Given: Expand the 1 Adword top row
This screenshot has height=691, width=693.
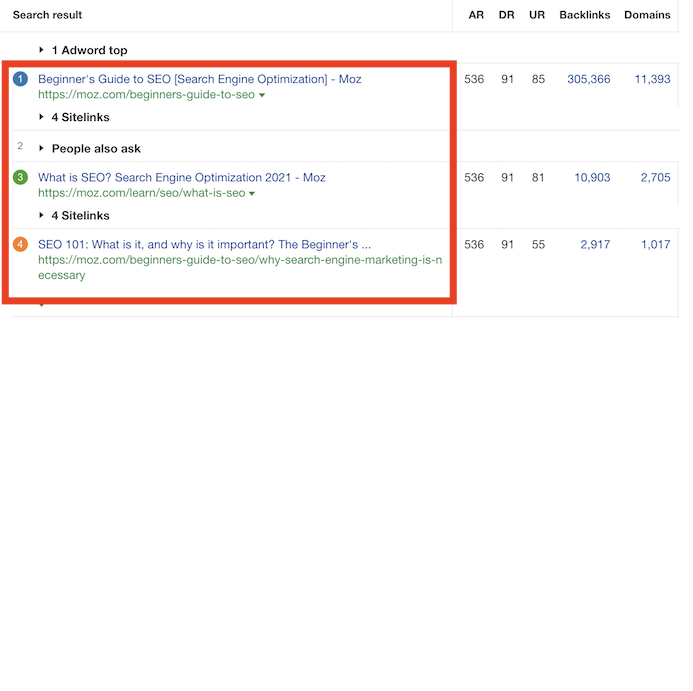Looking at the screenshot, I should (83, 50).
